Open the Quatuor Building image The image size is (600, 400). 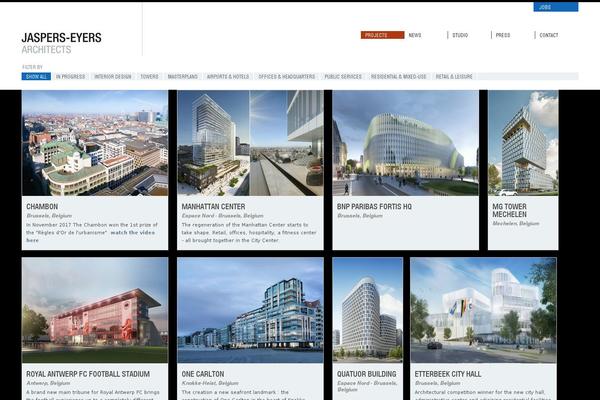(x=368, y=310)
